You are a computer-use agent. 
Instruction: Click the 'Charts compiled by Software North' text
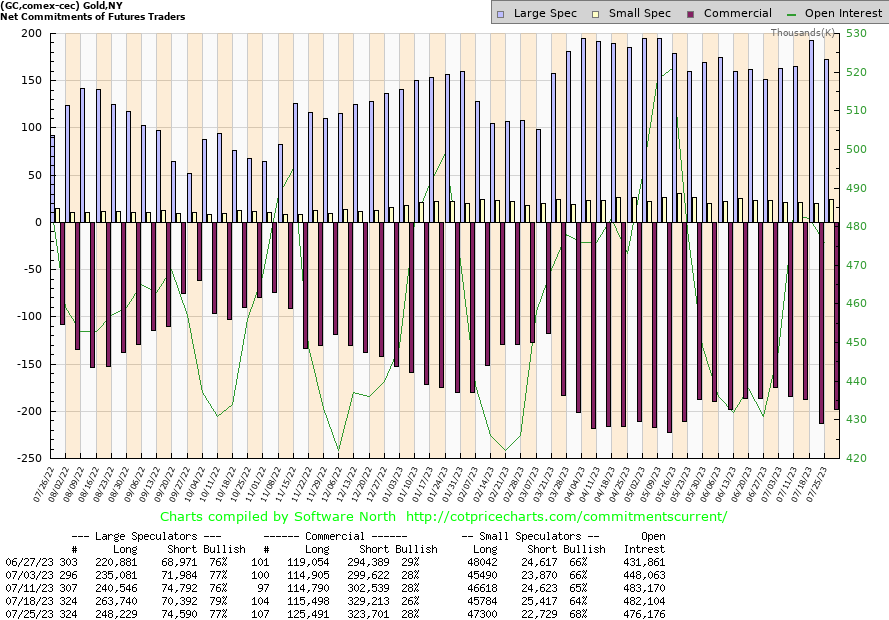point(277,517)
